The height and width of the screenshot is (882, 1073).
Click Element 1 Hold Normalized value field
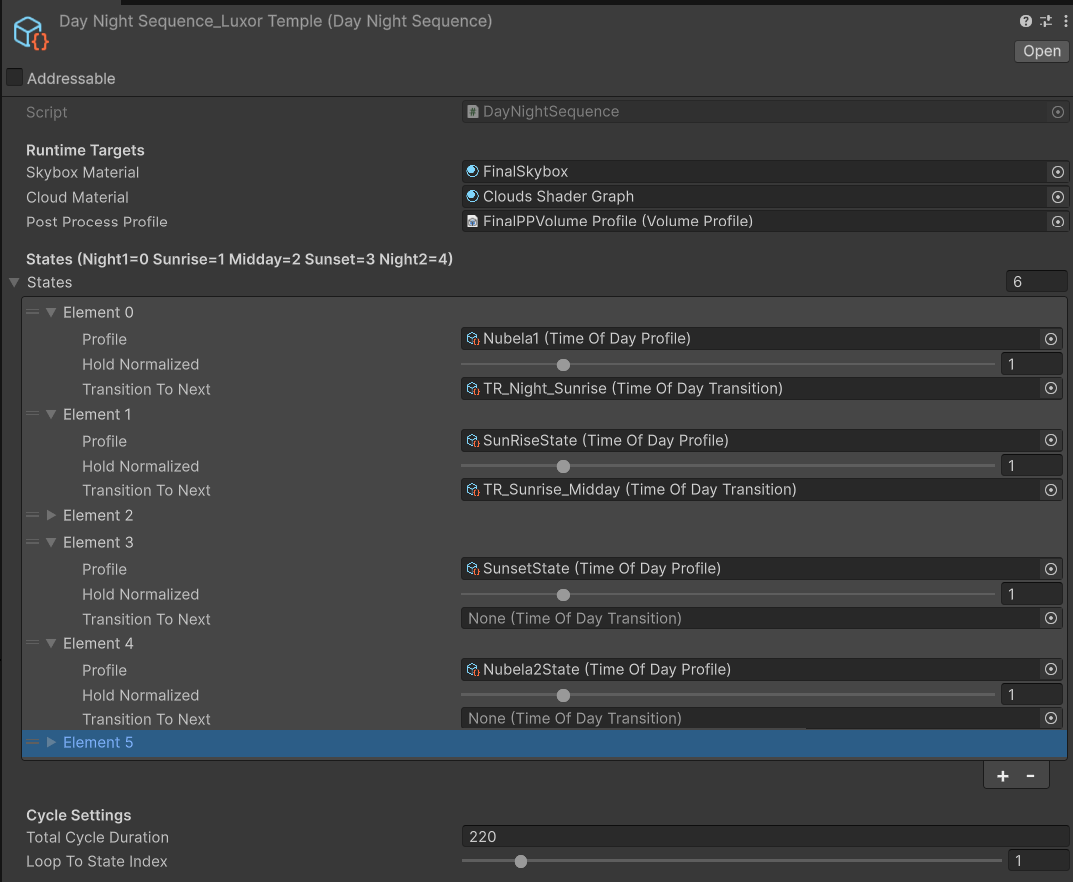(x=1031, y=466)
